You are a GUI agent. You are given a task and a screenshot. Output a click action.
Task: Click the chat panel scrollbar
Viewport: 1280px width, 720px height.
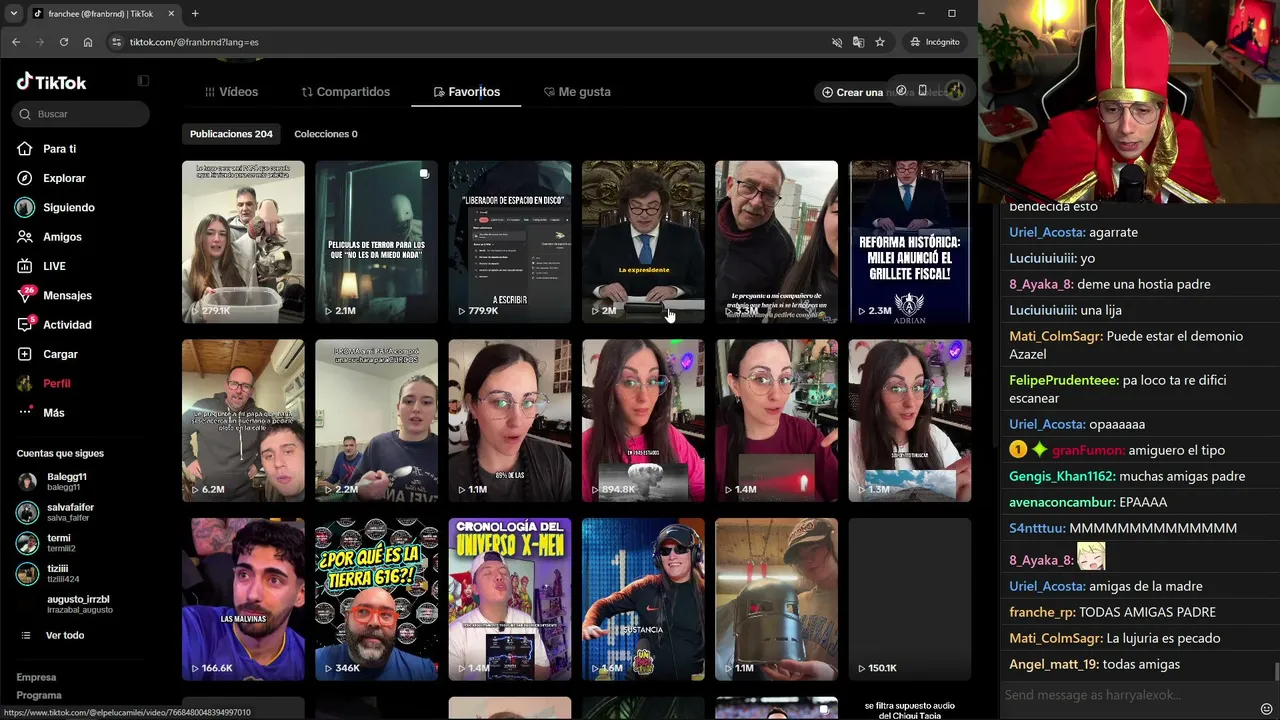[1277, 670]
